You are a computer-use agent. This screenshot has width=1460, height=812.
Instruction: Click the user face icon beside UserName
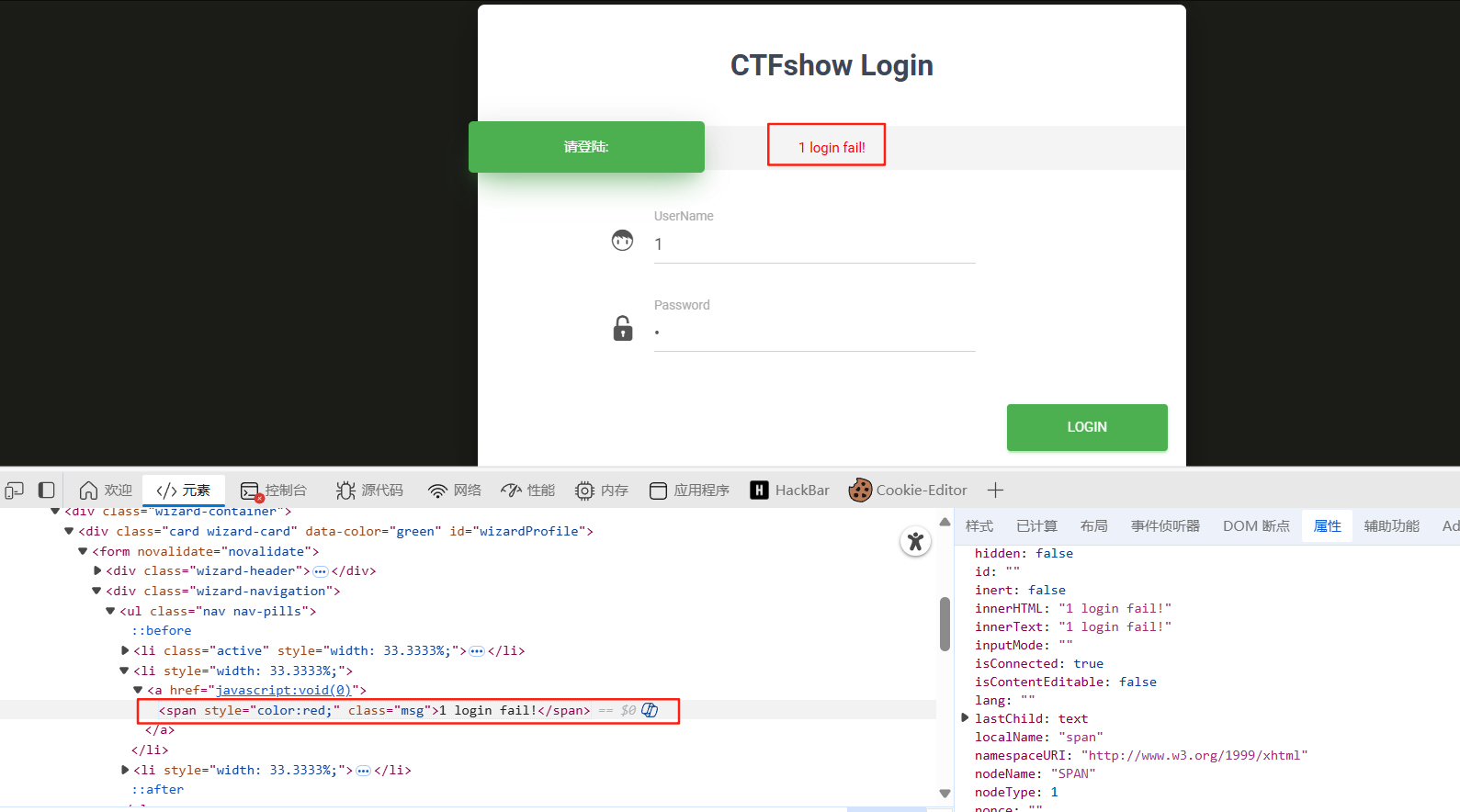click(623, 241)
